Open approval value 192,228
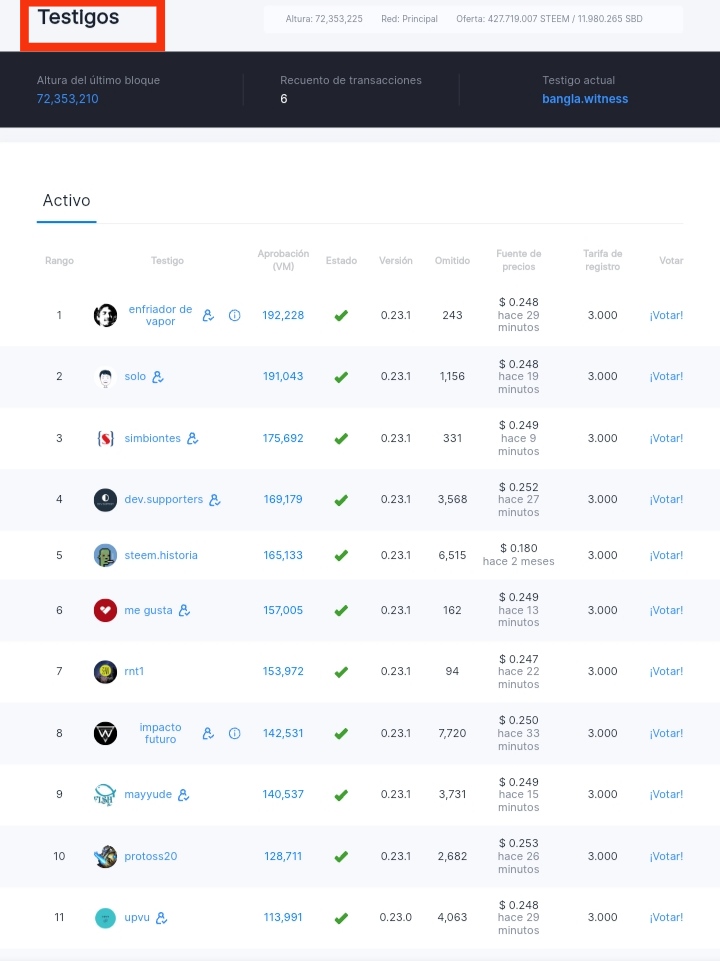The image size is (720, 961). pyautogui.click(x=283, y=315)
